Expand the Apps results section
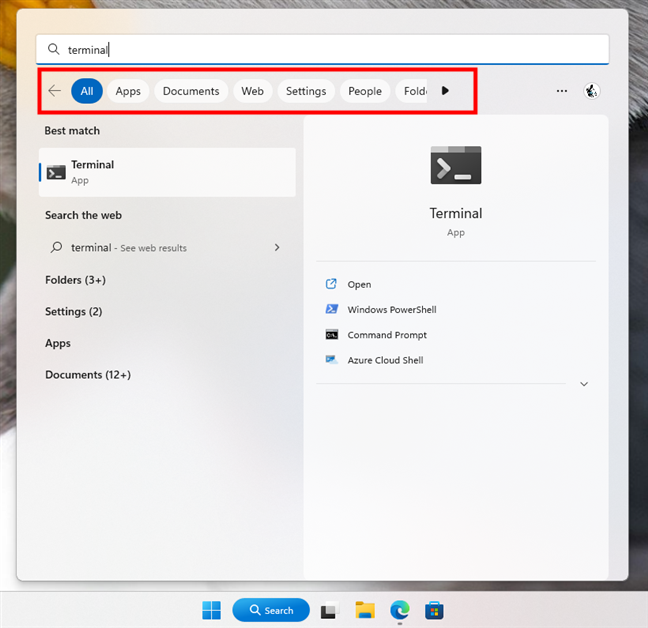 [58, 343]
